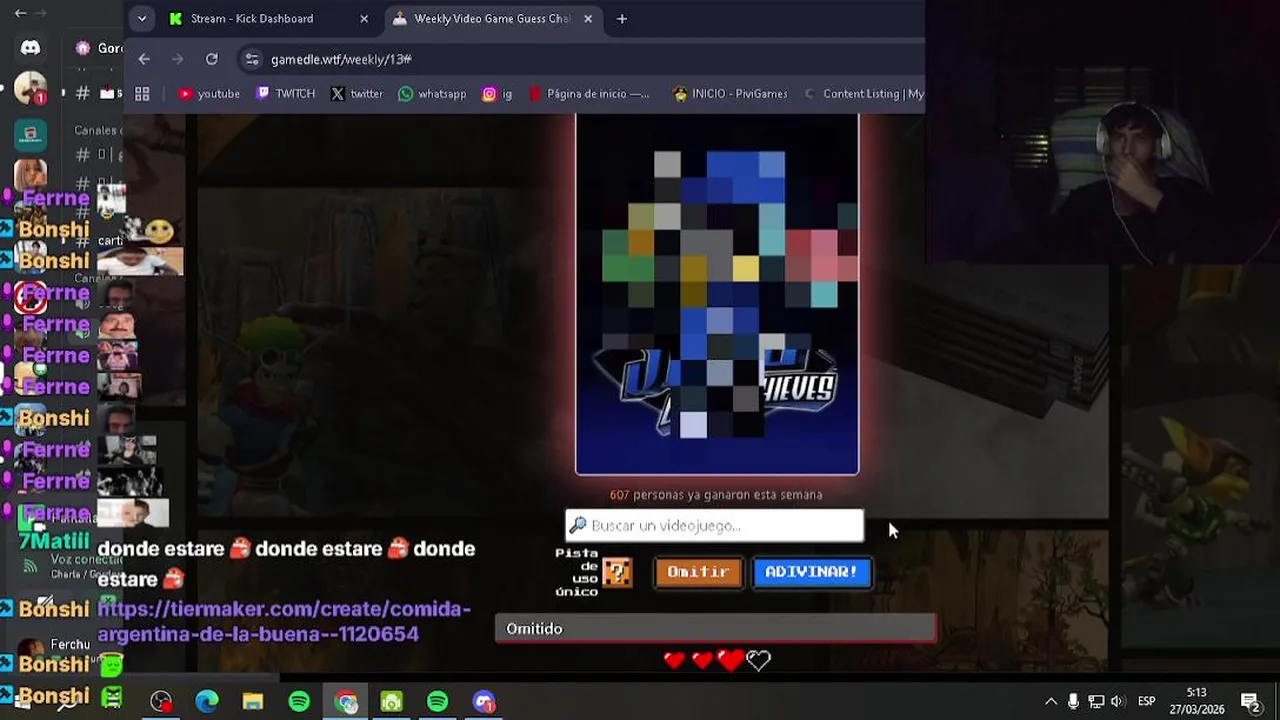Click the Omitir skip button

698,572
